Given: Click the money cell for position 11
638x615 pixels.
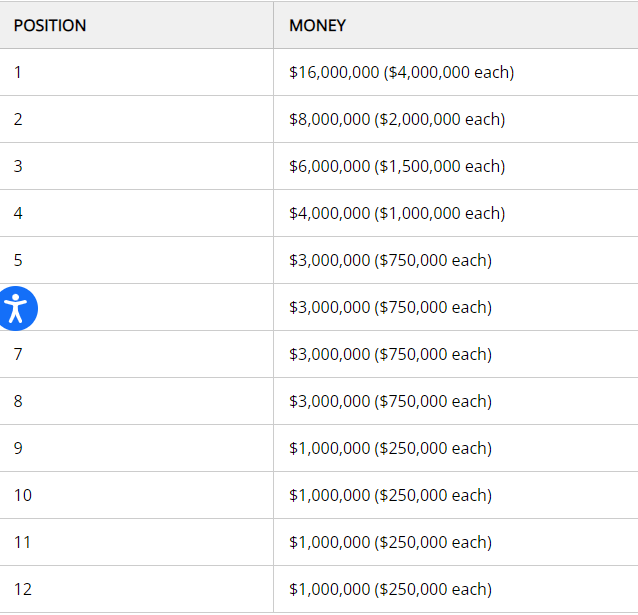Looking at the screenshot, I should coord(390,543).
